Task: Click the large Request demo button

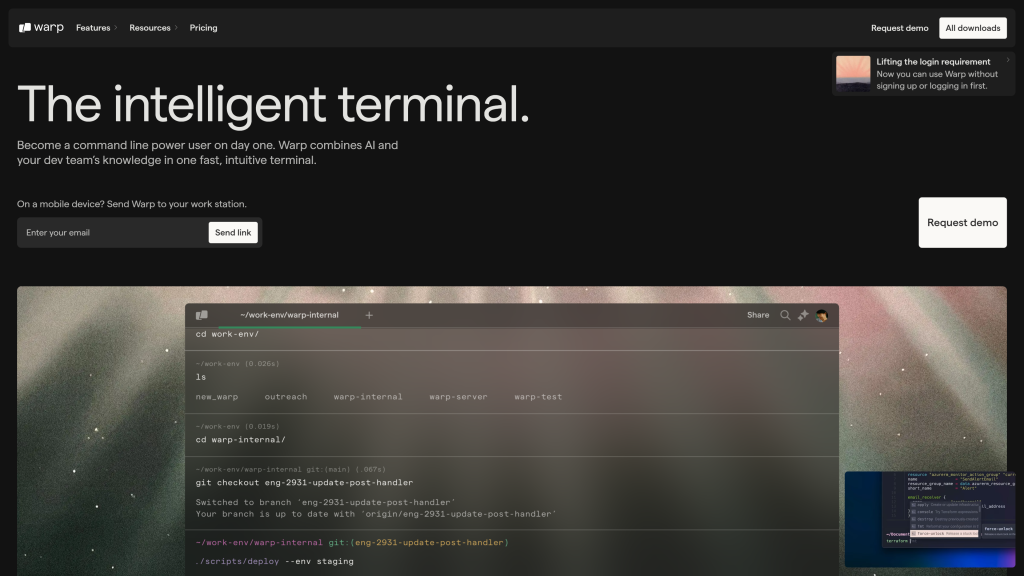Action: 962,223
